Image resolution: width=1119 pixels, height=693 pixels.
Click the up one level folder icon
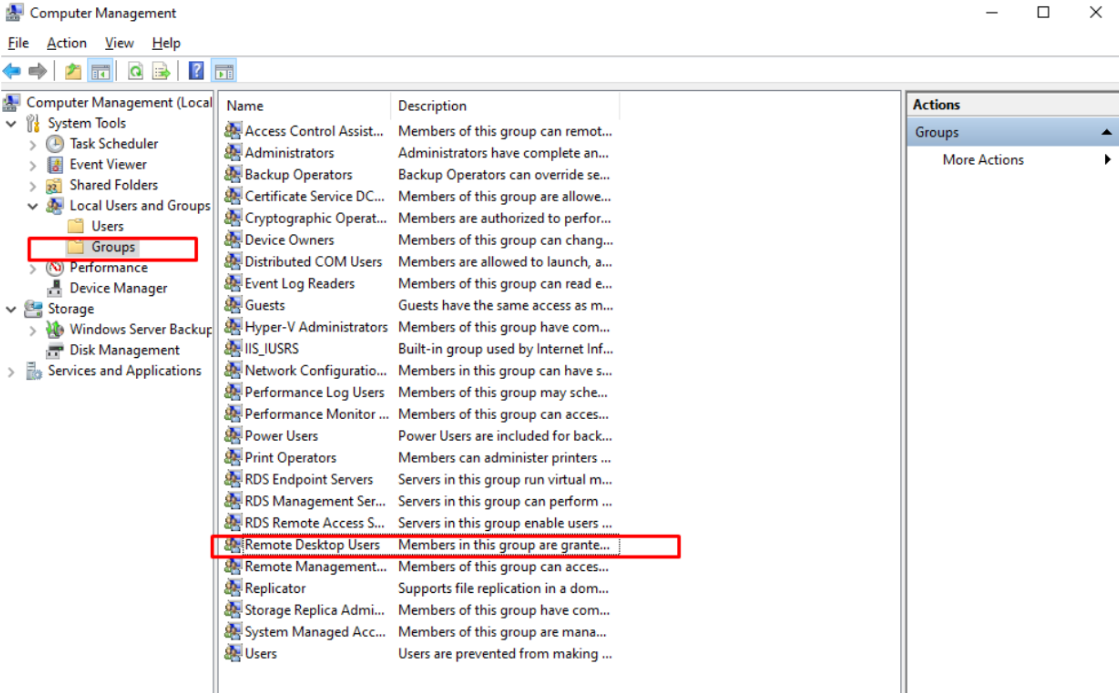71,70
